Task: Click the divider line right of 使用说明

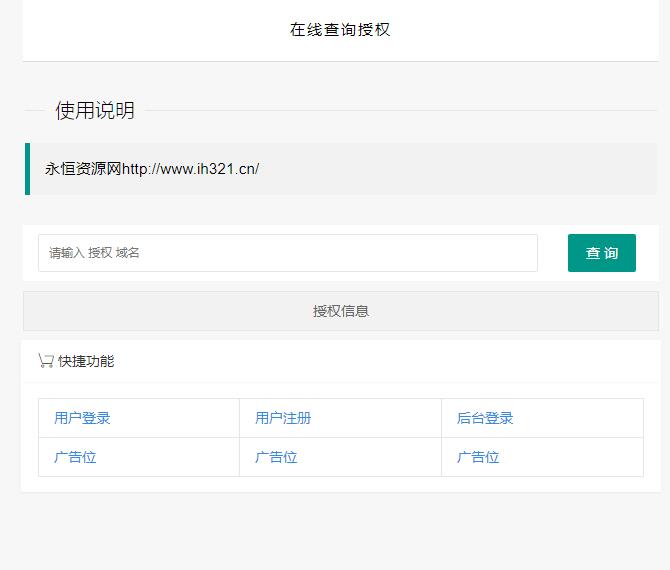Action: 400,111
